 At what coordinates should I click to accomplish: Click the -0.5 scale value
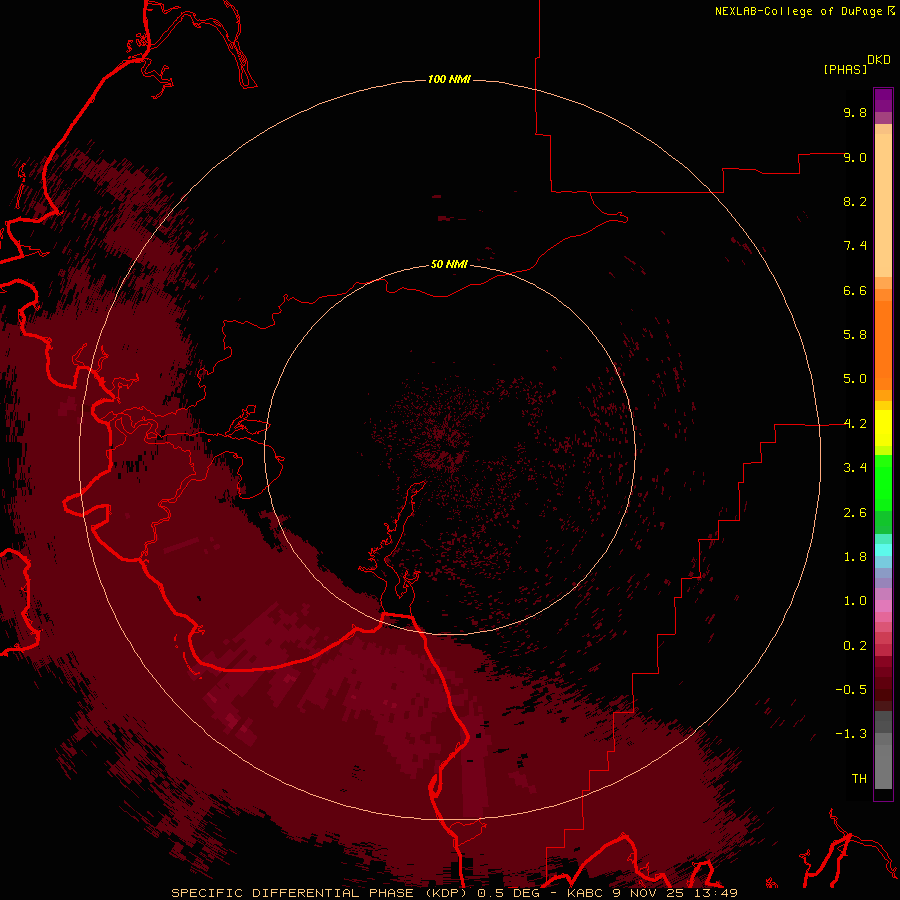click(851, 690)
